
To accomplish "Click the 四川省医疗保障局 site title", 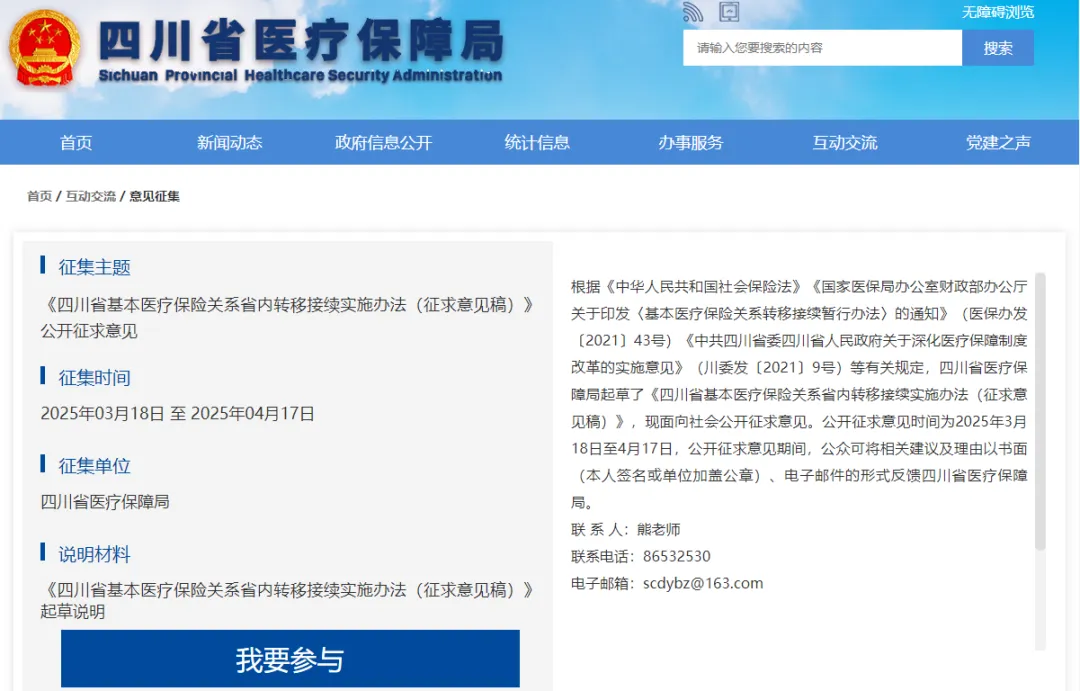I will click(x=301, y=41).
